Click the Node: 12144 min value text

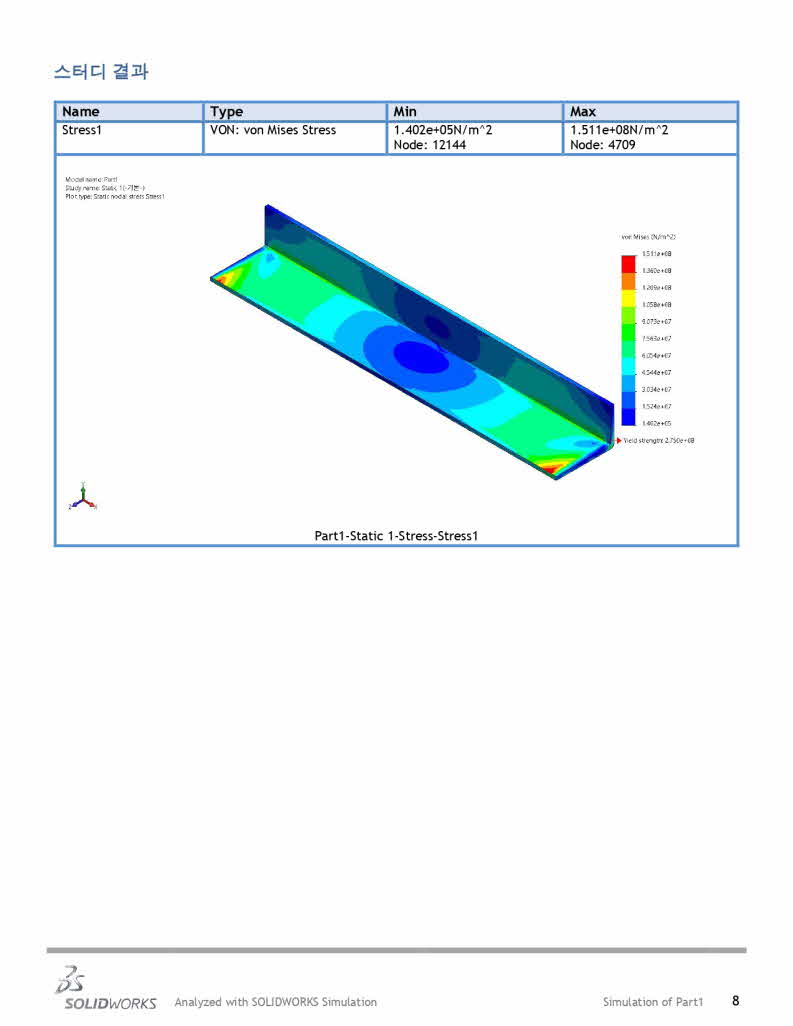click(x=430, y=145)
